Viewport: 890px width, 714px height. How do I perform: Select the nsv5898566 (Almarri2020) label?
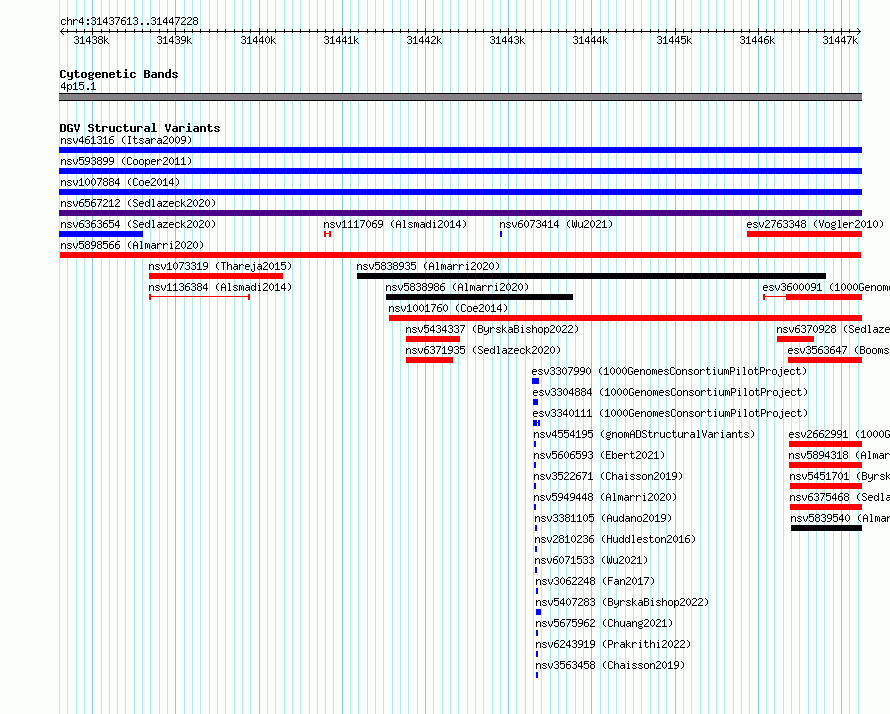point(132,245)
